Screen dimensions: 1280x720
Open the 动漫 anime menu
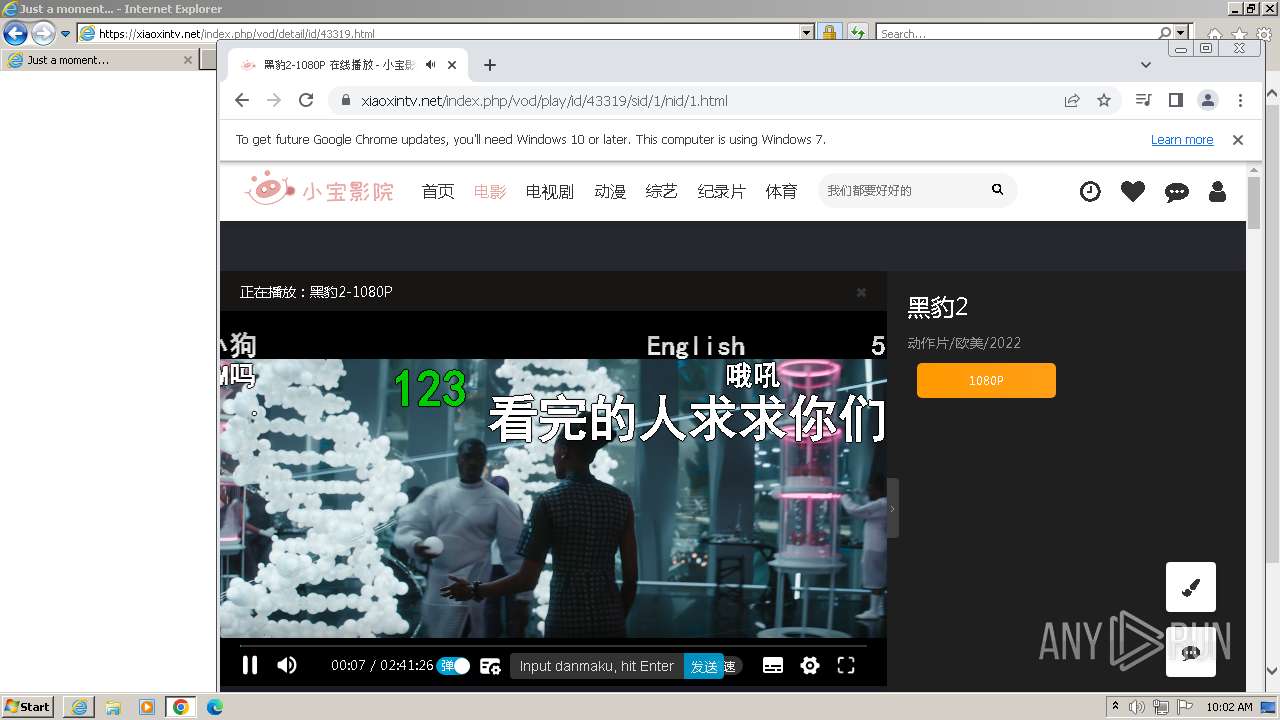pyautogui.click(x=610, y=191)
